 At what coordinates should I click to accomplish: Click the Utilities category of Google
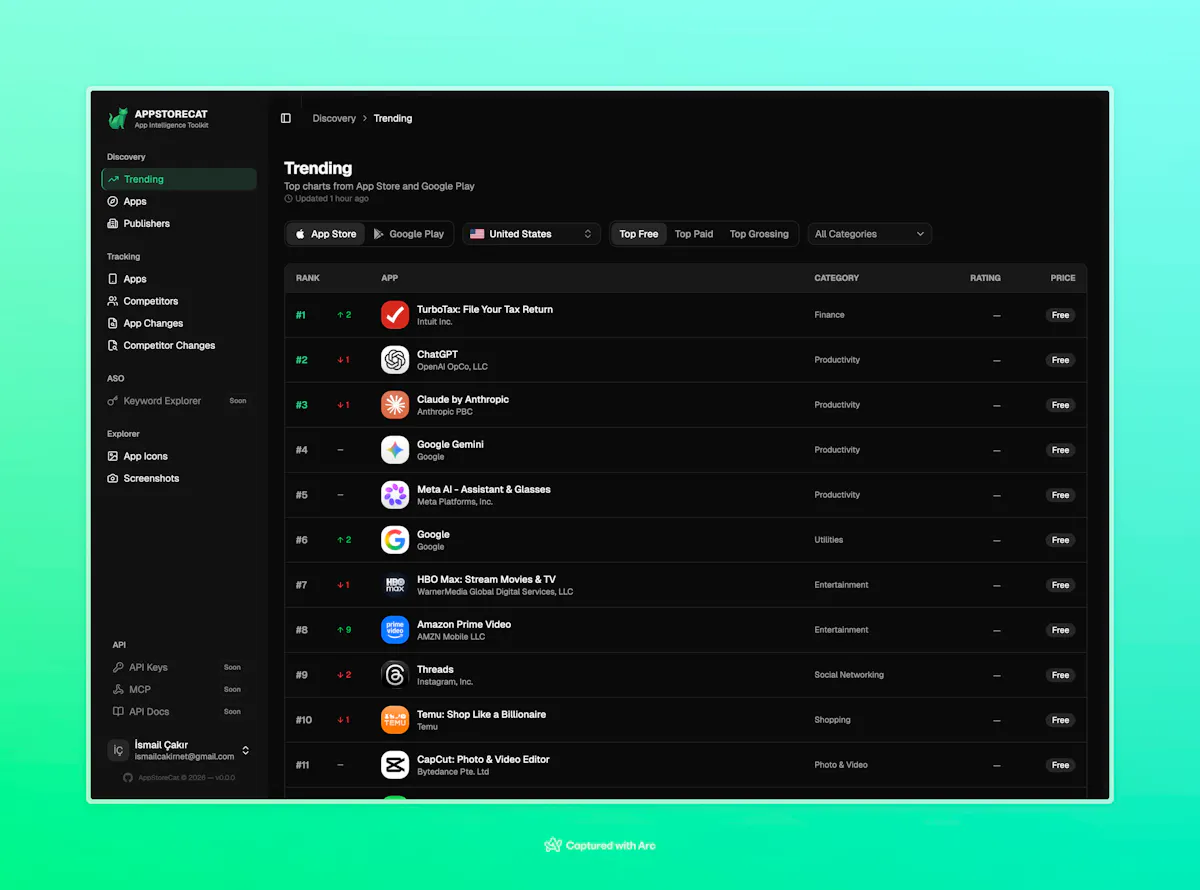pos(829,540)
